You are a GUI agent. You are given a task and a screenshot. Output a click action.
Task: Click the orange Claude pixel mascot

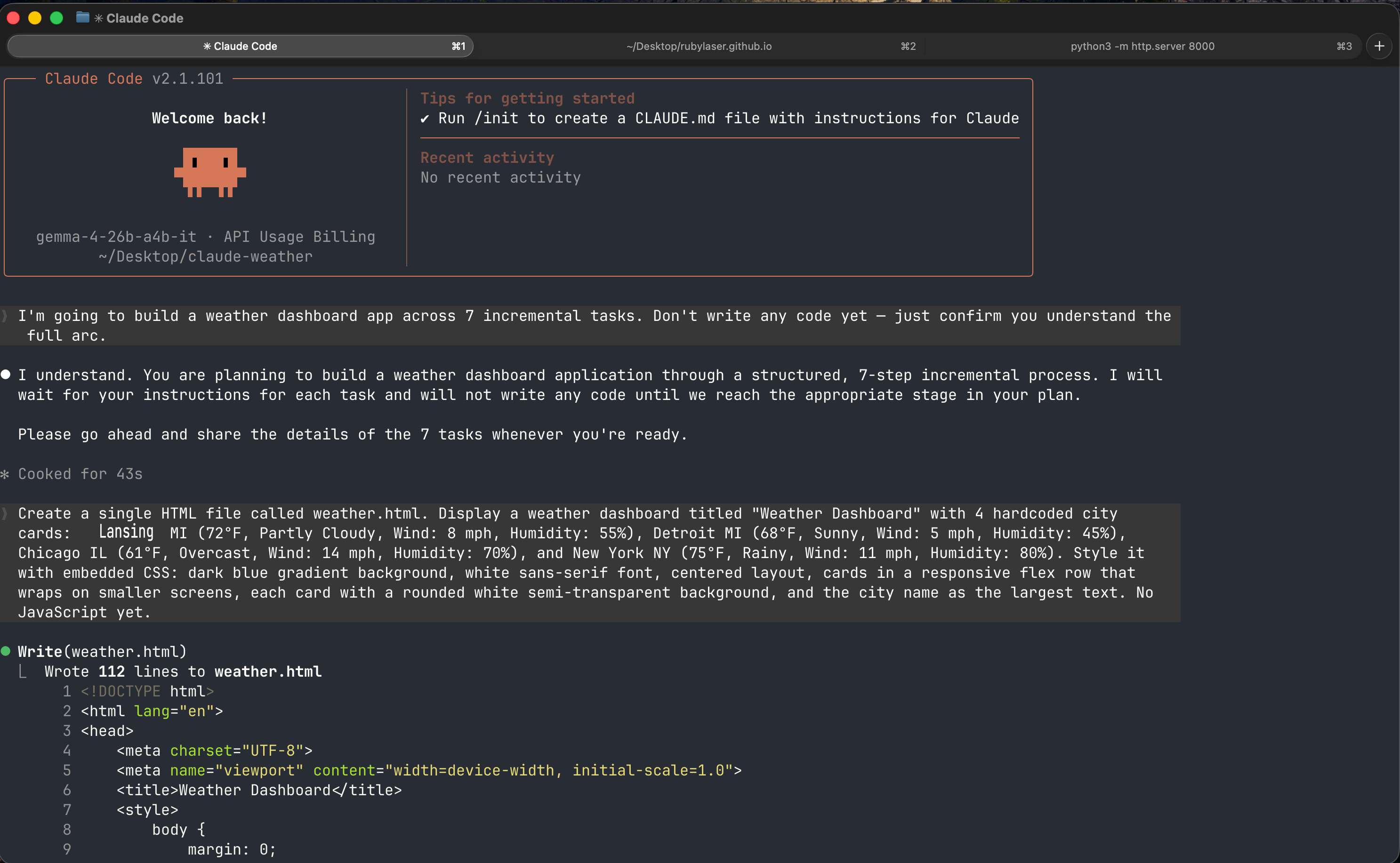tap(209, 172)
